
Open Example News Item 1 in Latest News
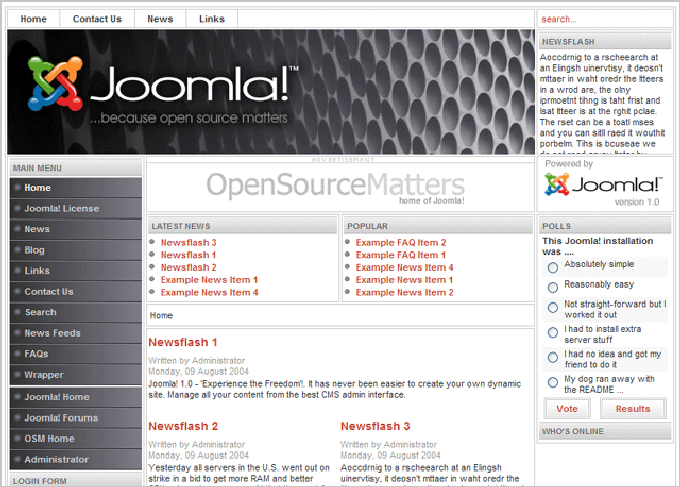(209, 280)
